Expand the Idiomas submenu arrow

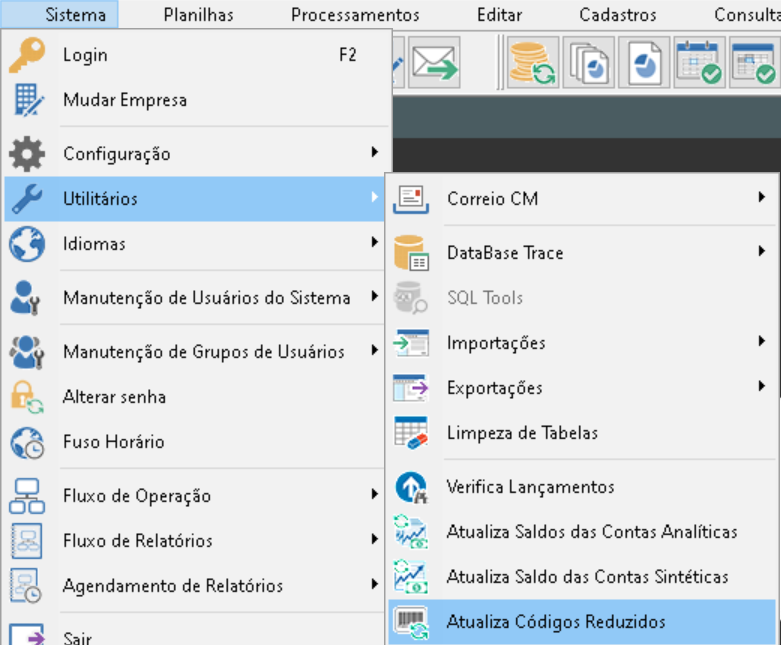click(375, 242)
